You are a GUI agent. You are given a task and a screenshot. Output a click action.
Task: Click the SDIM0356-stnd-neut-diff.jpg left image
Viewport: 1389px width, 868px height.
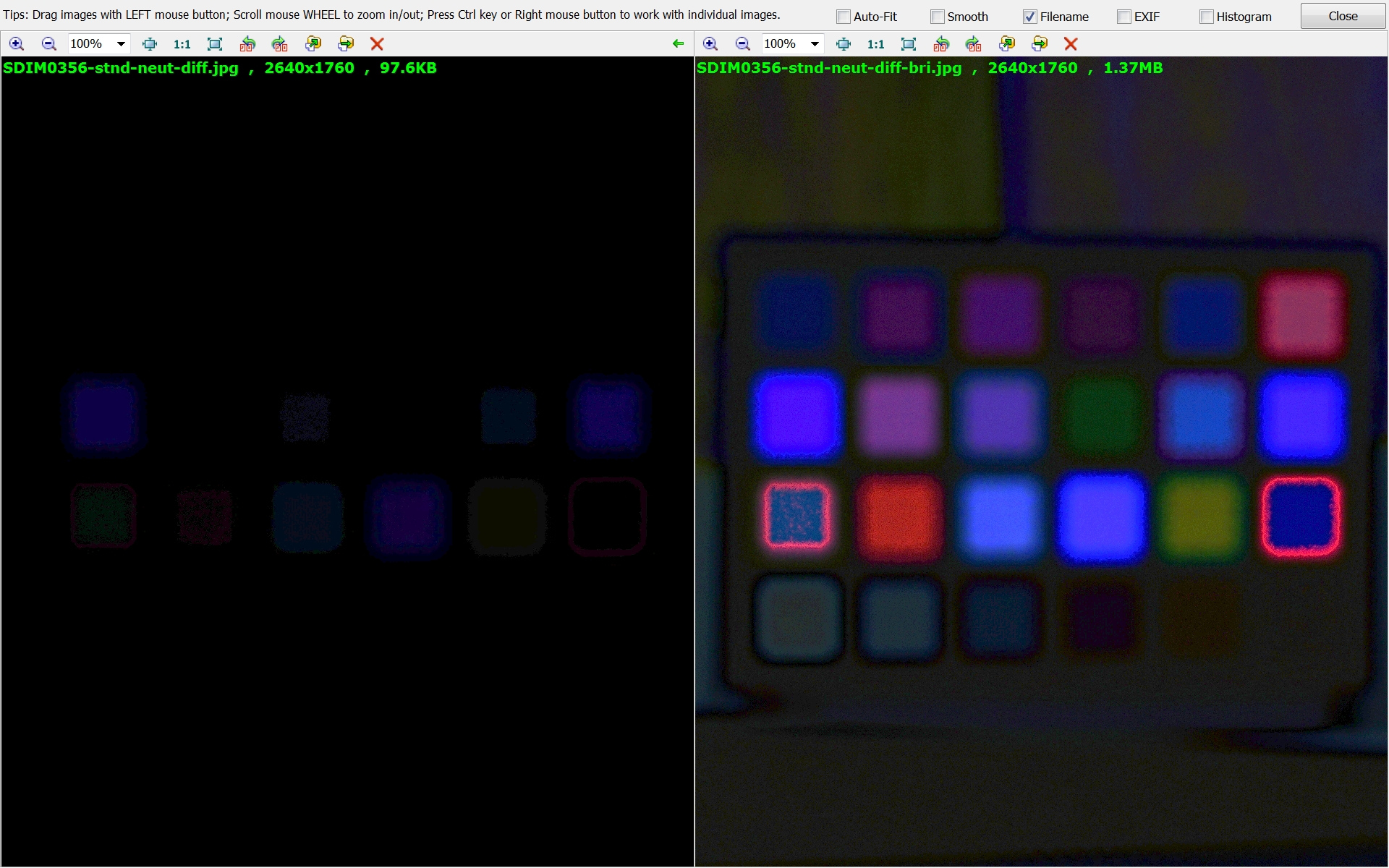[347, 461]
